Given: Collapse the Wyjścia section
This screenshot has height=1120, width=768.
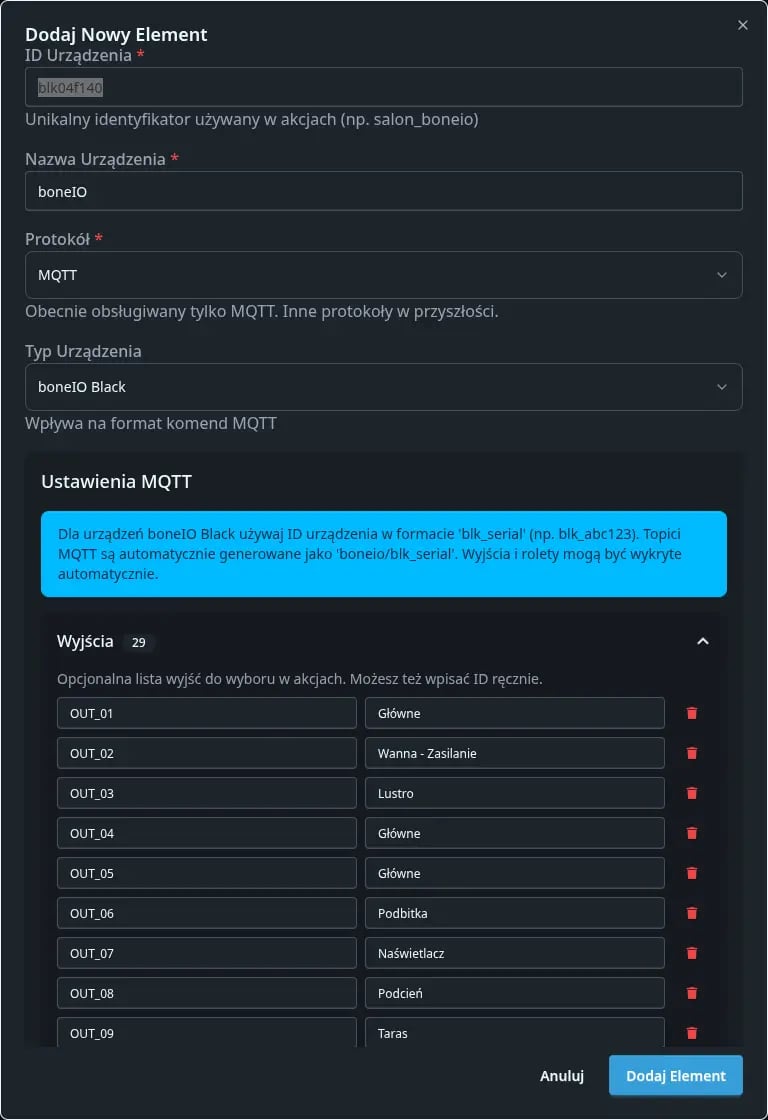Looking at the screenshot, I should [x=703, y=641].
